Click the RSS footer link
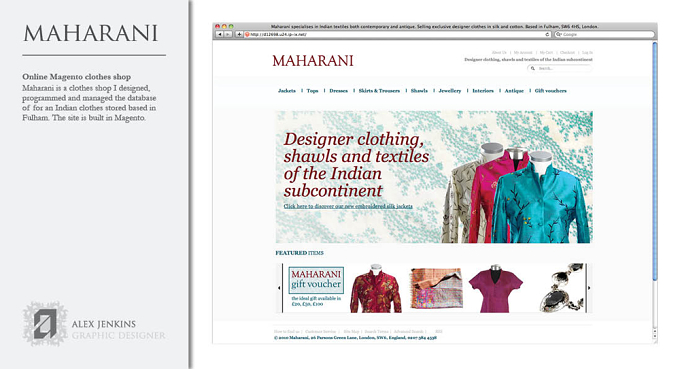This screenshot has height=369, width=680. click(x=438, y=332)
